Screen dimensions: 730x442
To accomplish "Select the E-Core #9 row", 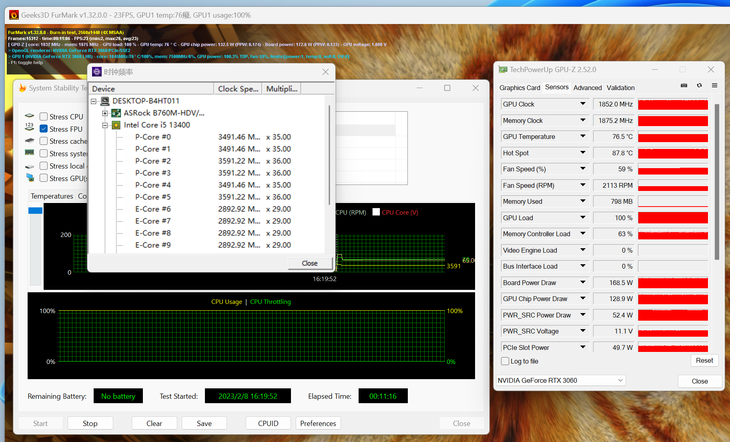I will [x=211, y=245].
